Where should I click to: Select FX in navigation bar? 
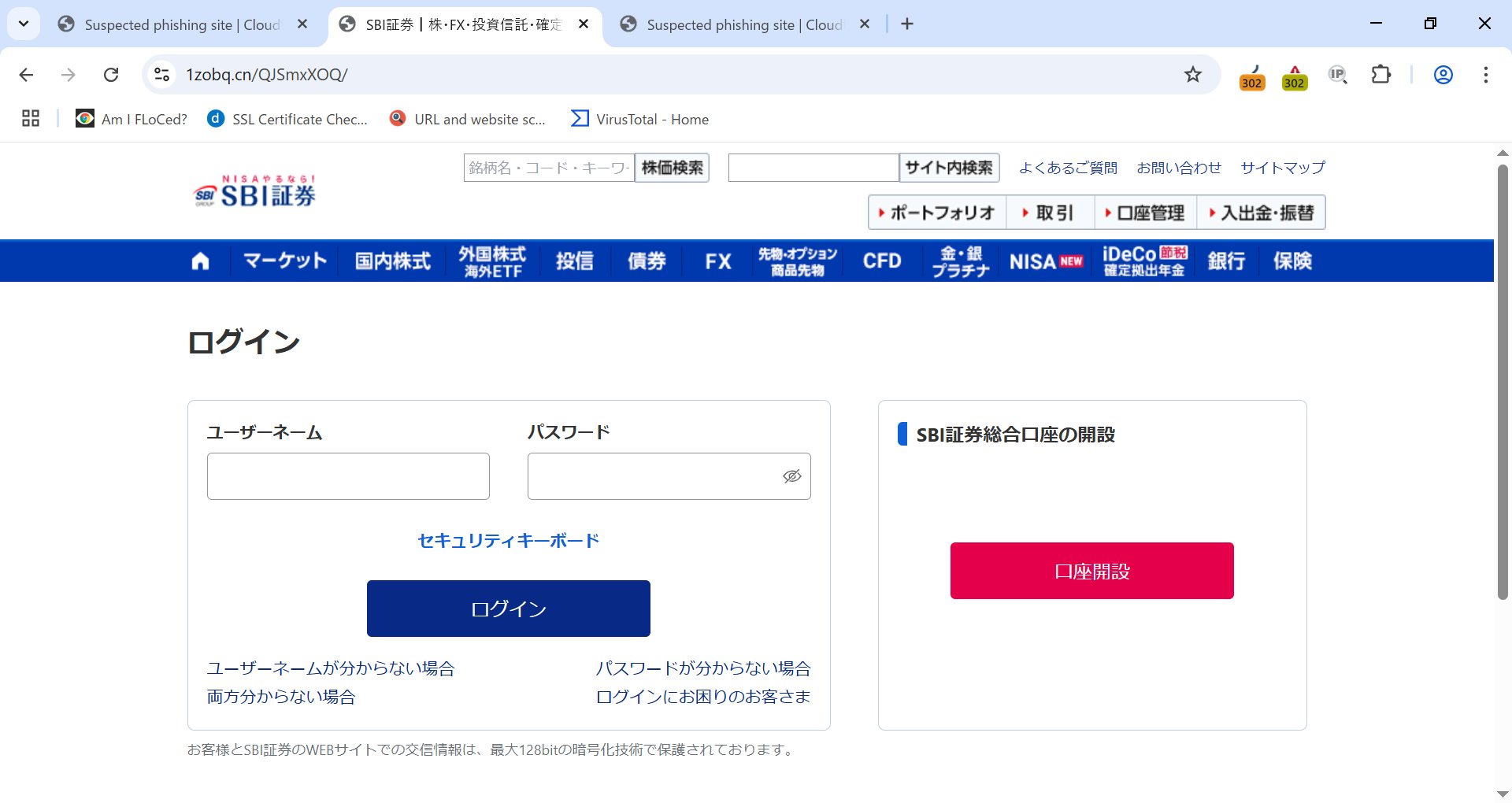click(717, 261)
